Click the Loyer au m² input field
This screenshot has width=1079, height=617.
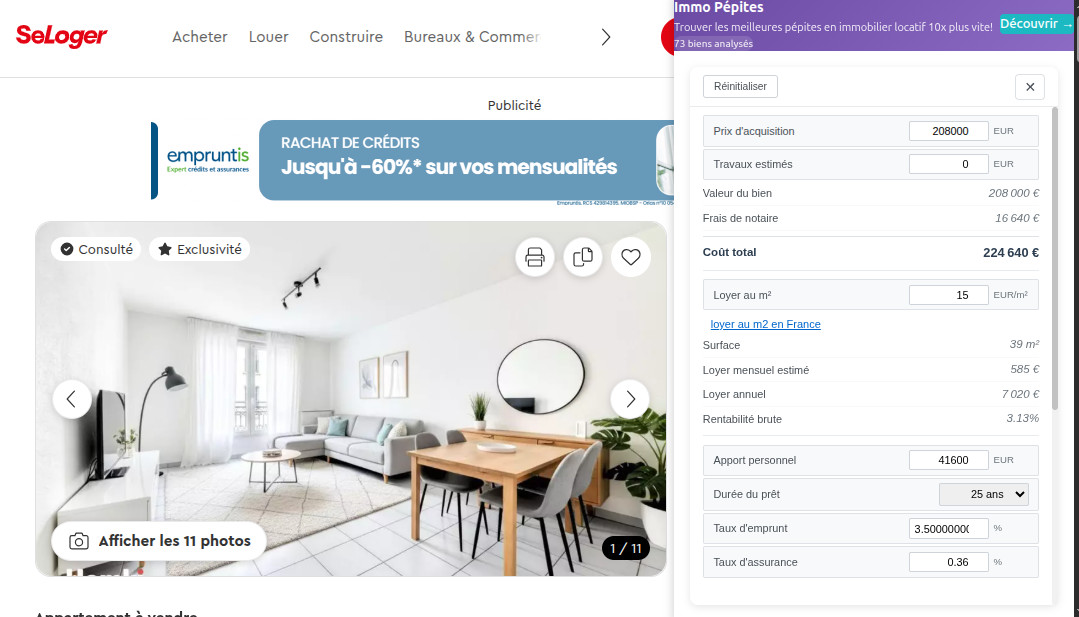tap(948, 295)
